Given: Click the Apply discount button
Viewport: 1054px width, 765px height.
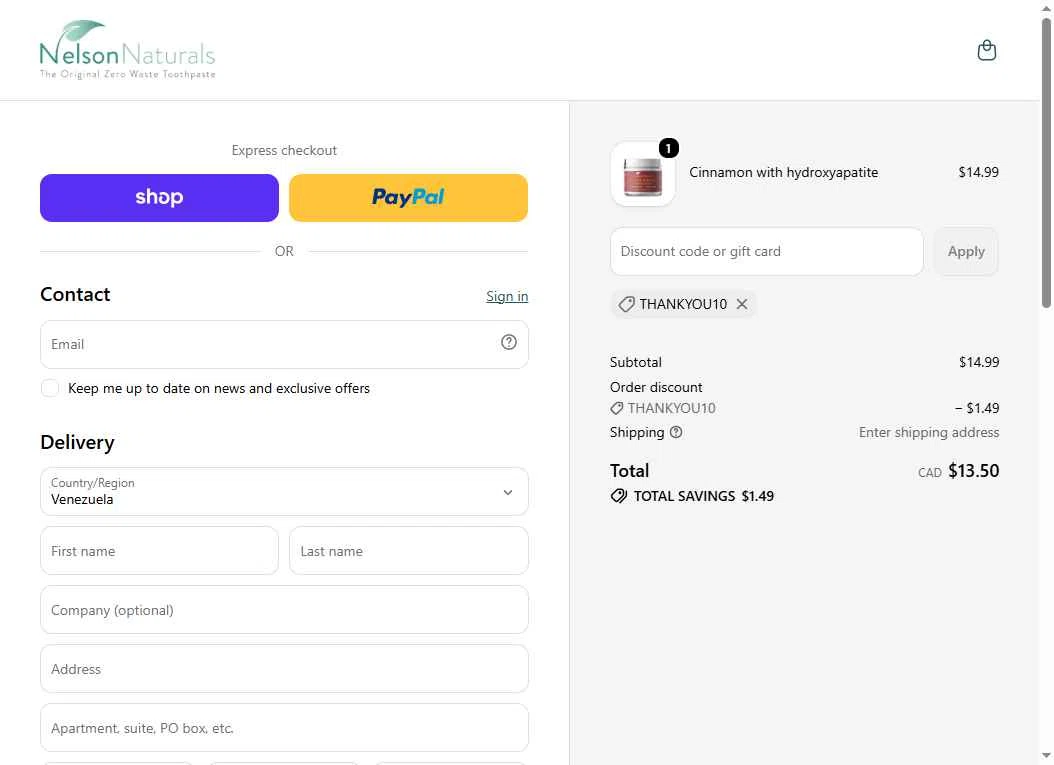Looking at the screenshot, I should 966,251.
